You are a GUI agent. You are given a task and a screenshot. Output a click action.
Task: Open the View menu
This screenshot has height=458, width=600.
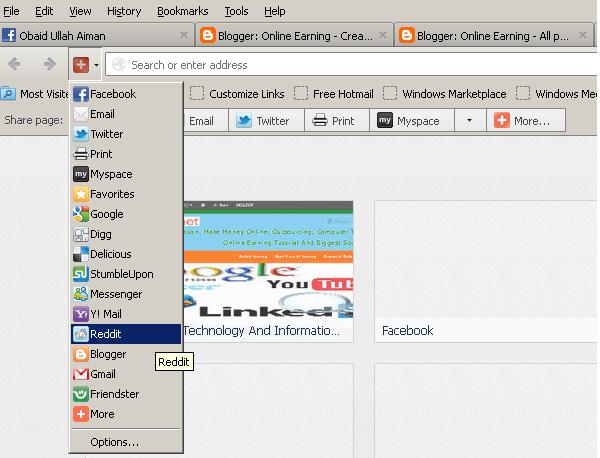(80, 11)
